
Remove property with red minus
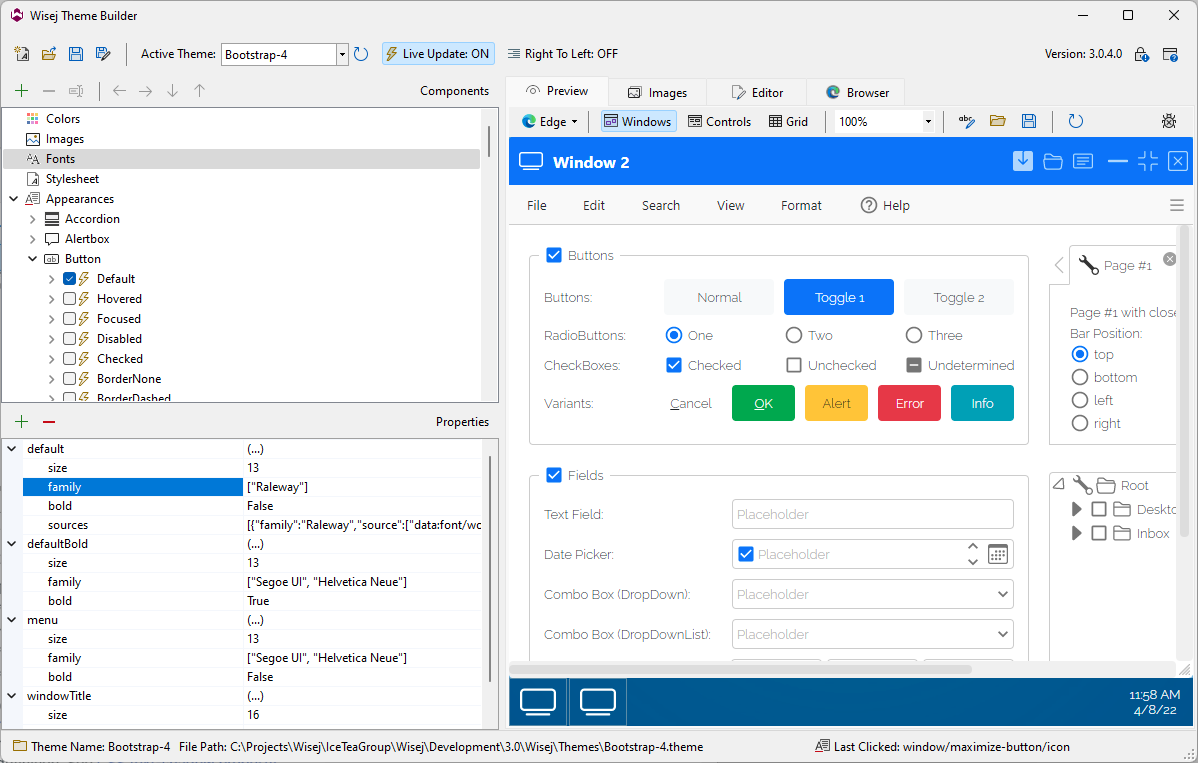49,422
